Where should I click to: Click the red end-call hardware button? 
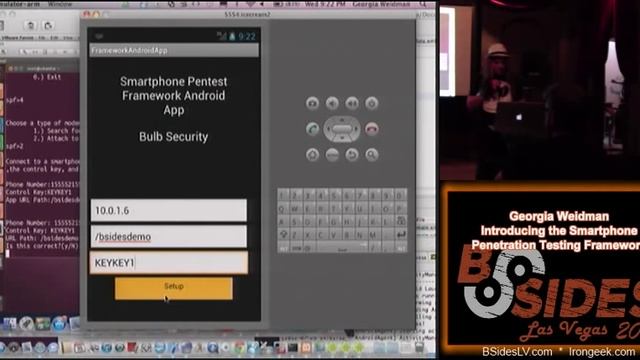[x=371, y=129]
